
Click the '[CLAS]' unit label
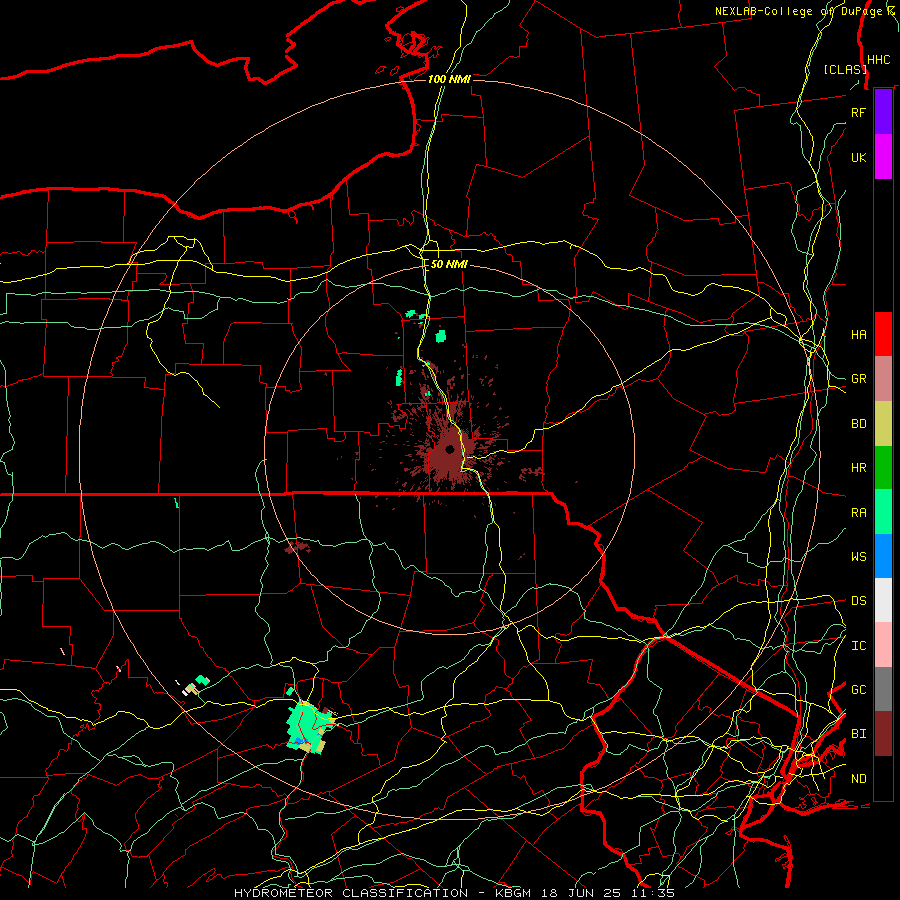pyautogui.click(x=845, y=70)
